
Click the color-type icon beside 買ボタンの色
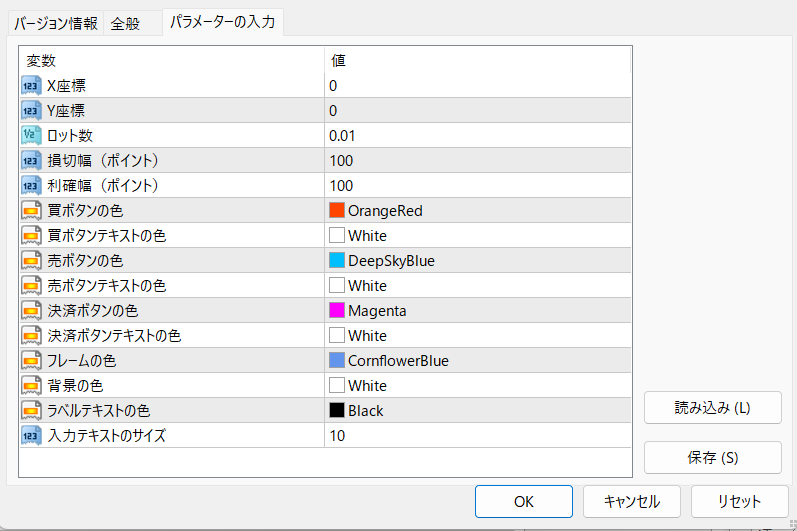tap(30, 211)
